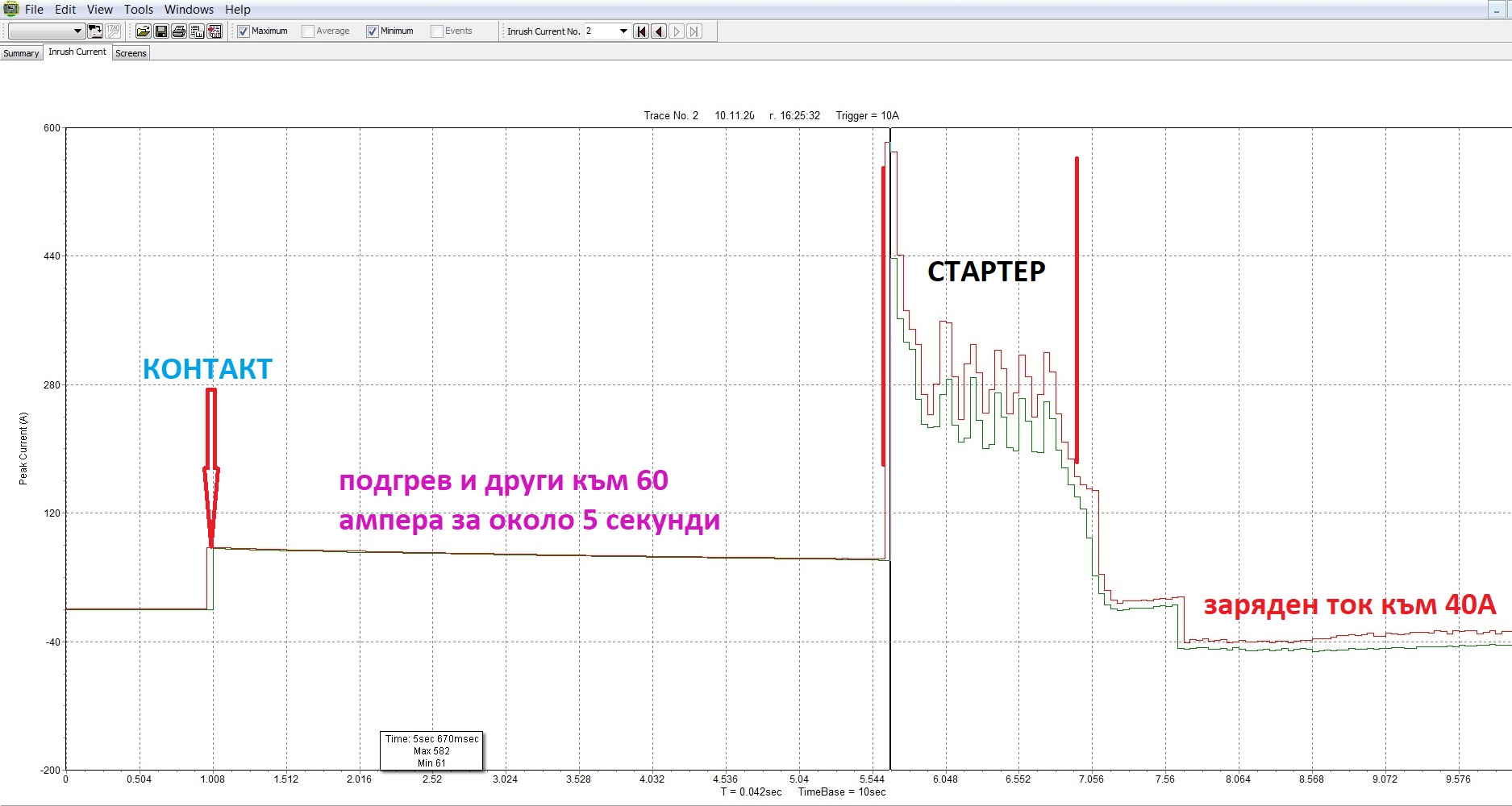The height and width of the screenshot is (806, 1512).
Task: Click the connect instrument icon beside device dropdown
Action: 95,31
